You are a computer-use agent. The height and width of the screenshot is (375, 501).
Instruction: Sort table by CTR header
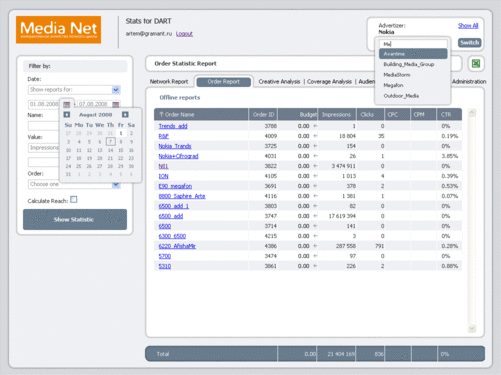pyautogui.click(x=449, y=114)
